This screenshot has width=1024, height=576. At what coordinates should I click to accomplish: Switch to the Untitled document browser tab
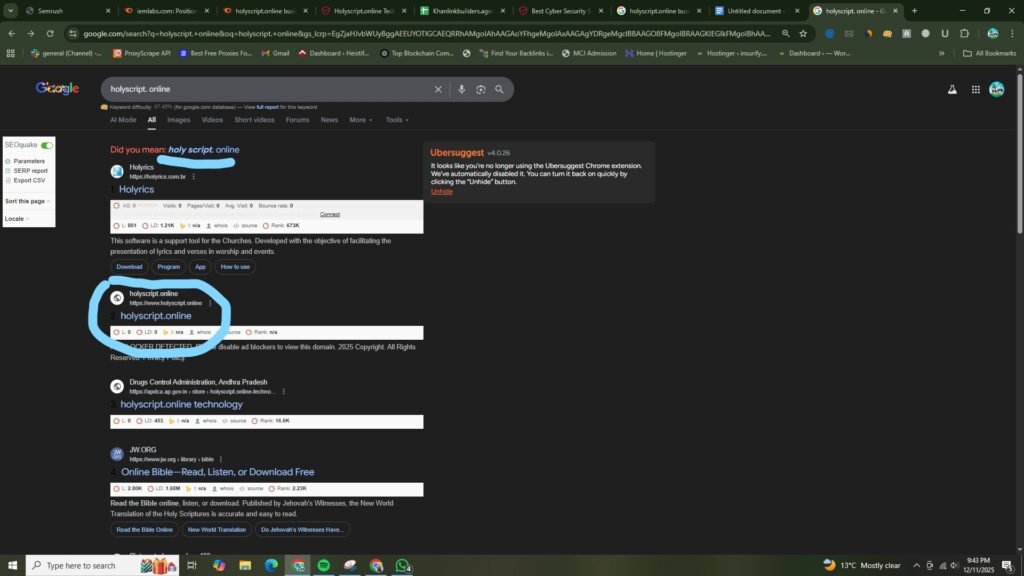coord(755,11)
